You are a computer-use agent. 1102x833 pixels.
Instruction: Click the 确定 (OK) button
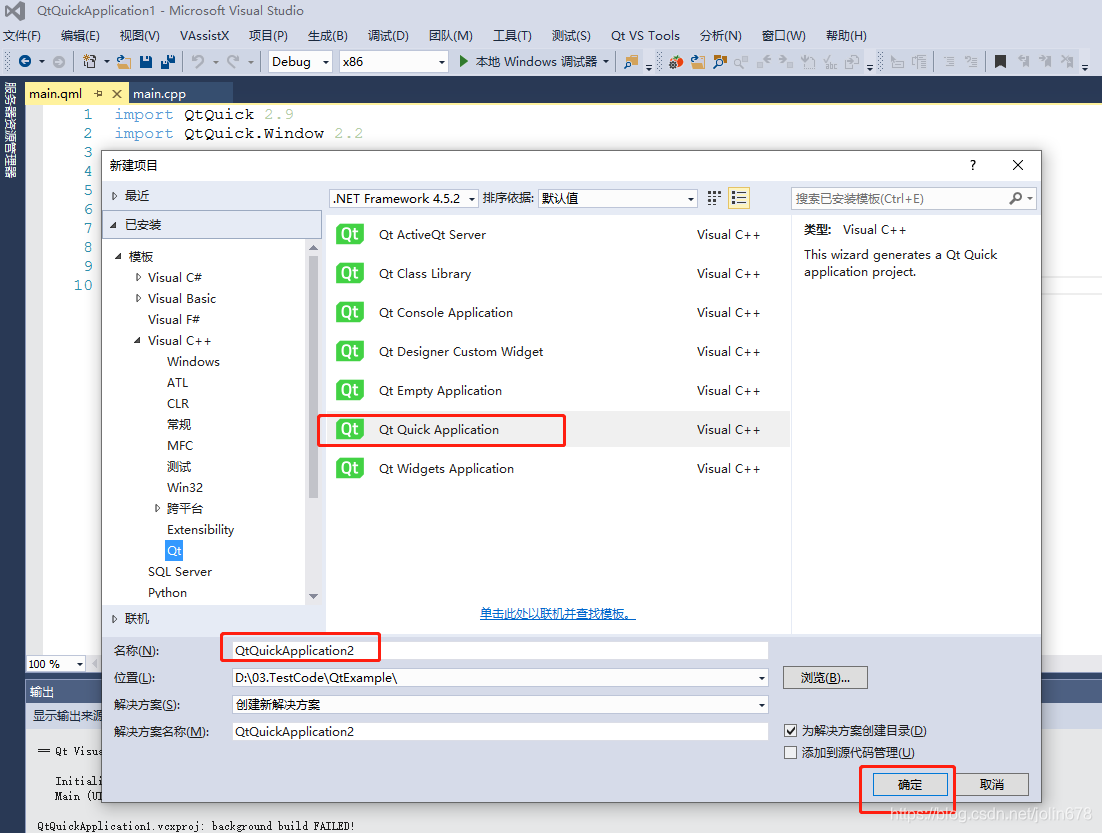pyautogui.click(x=910, y=784)
